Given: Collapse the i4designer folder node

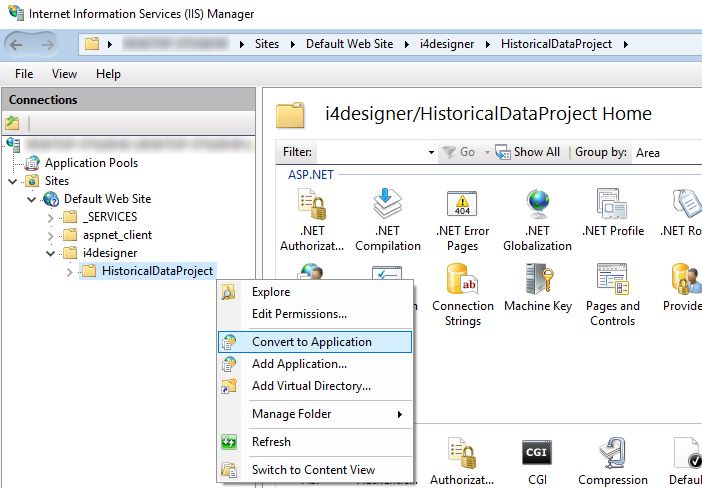Looking at the screenshot, I should click(x=51, y=253).
